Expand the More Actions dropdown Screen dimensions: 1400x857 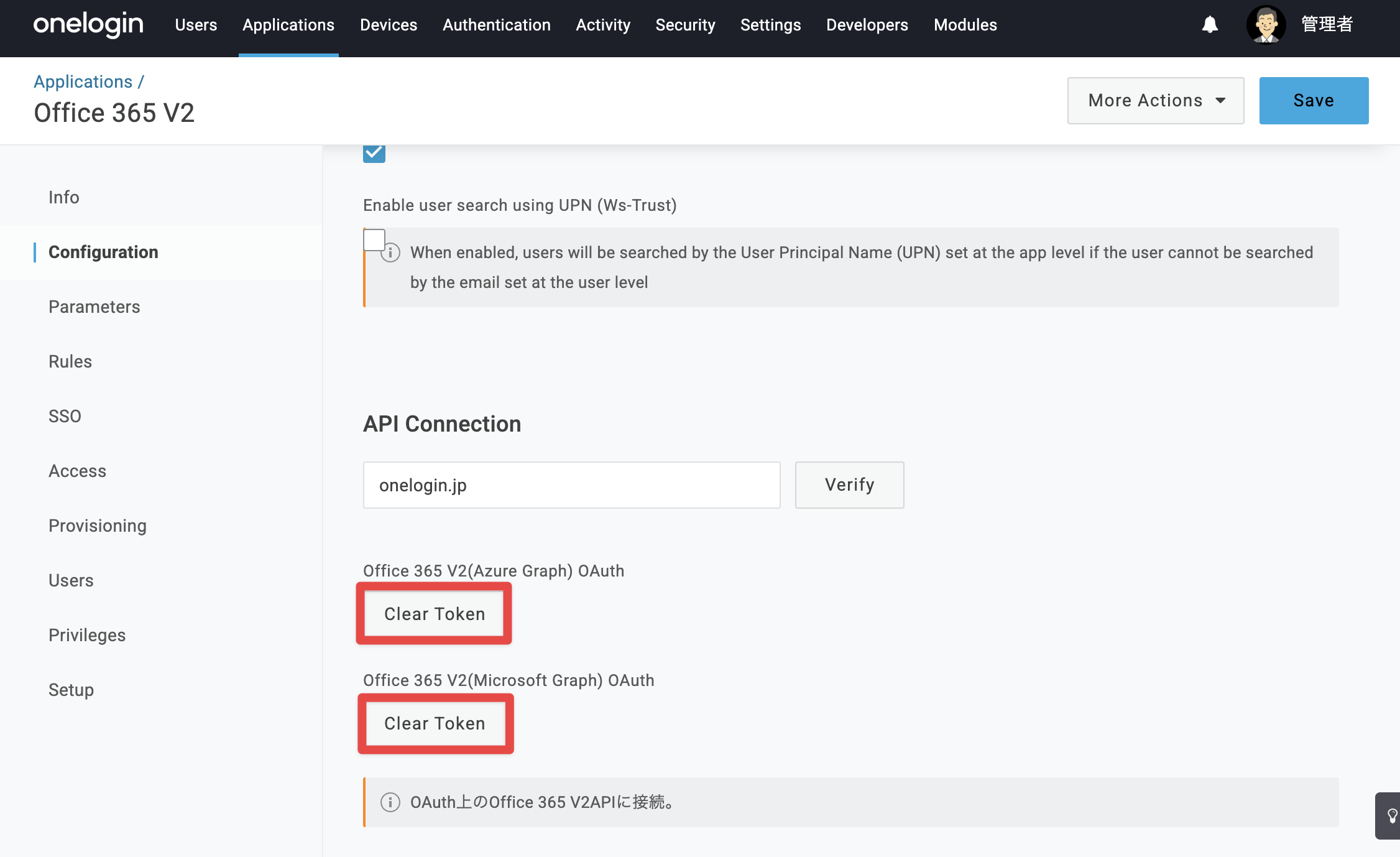[1156, 101]
